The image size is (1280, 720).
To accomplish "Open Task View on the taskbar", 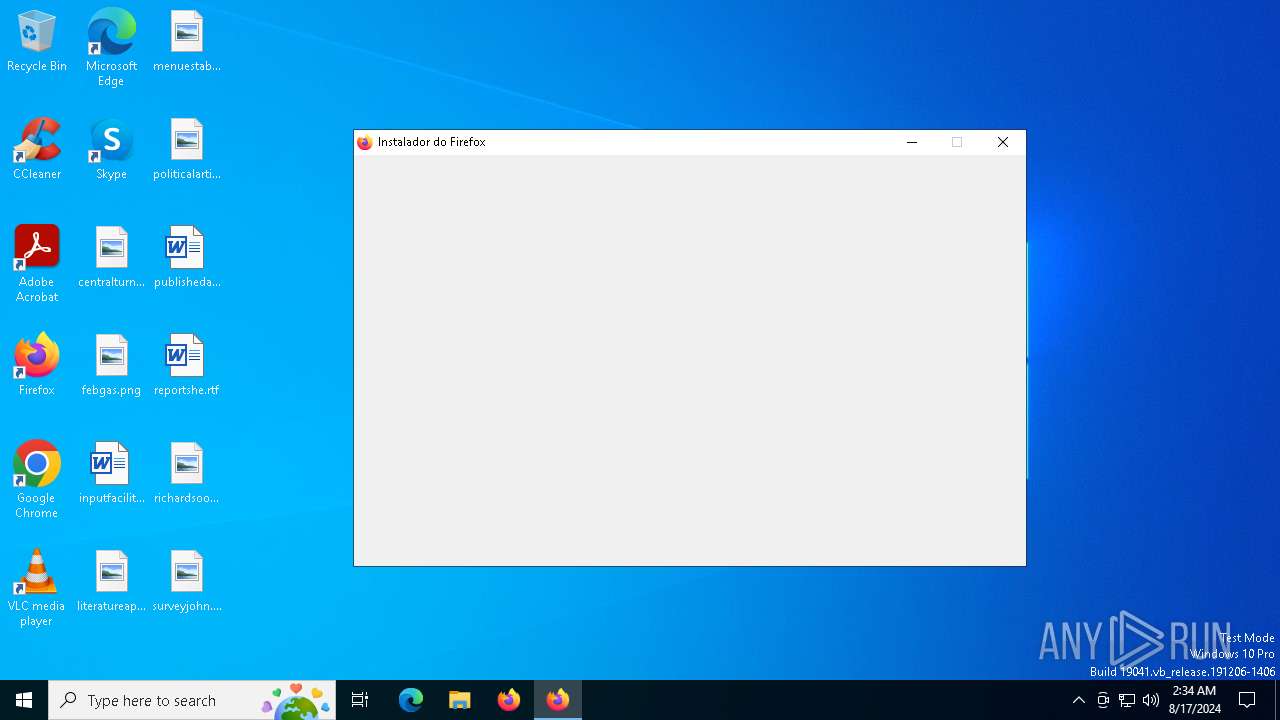I will [x=360, y=700].
